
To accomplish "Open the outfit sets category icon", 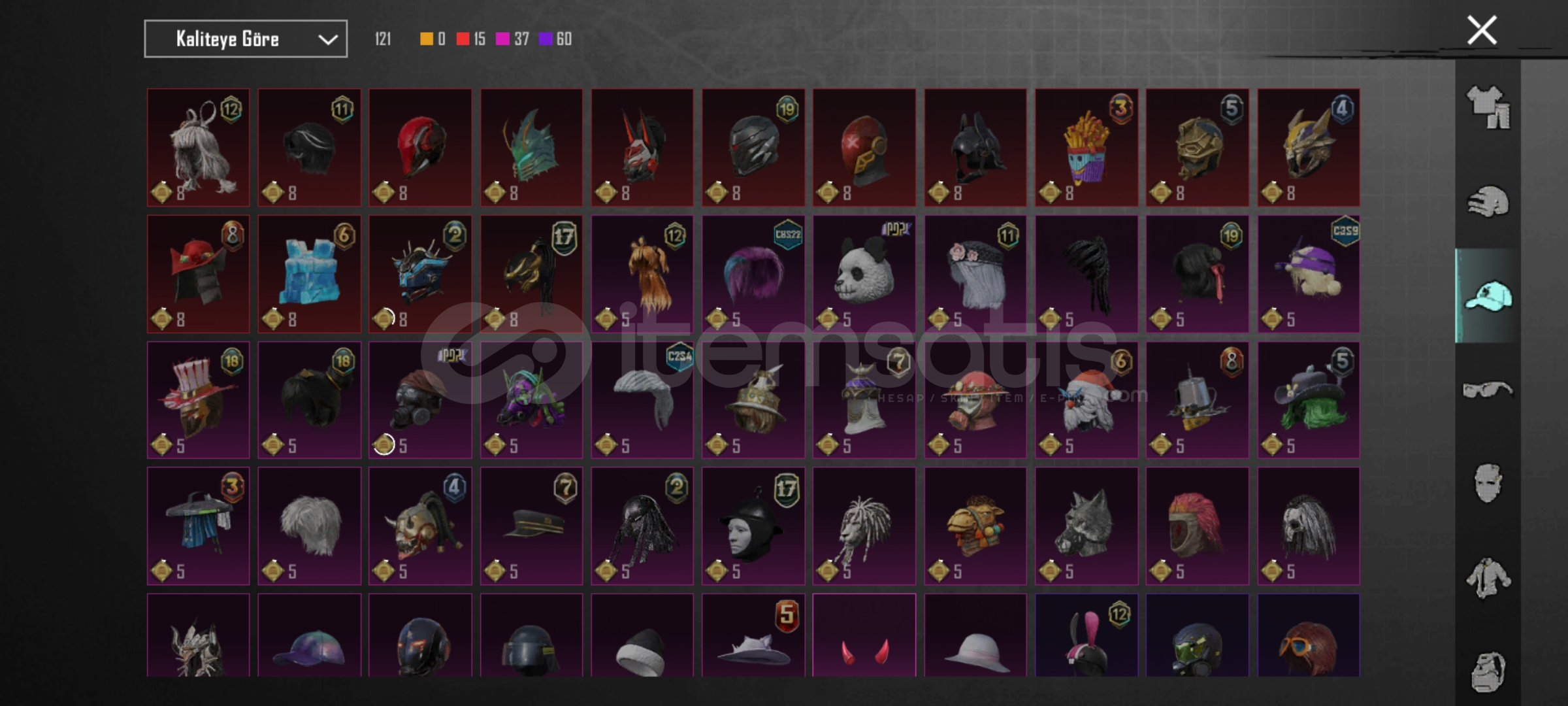I will [1488, 107].
